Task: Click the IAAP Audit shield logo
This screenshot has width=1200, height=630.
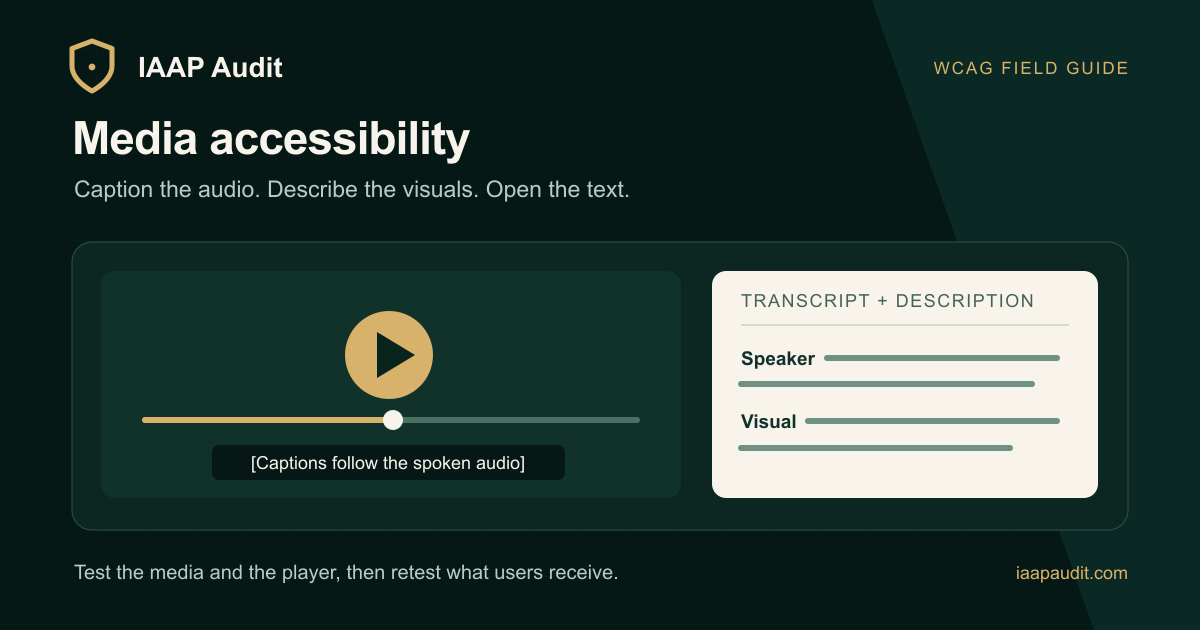Action: 92,66
